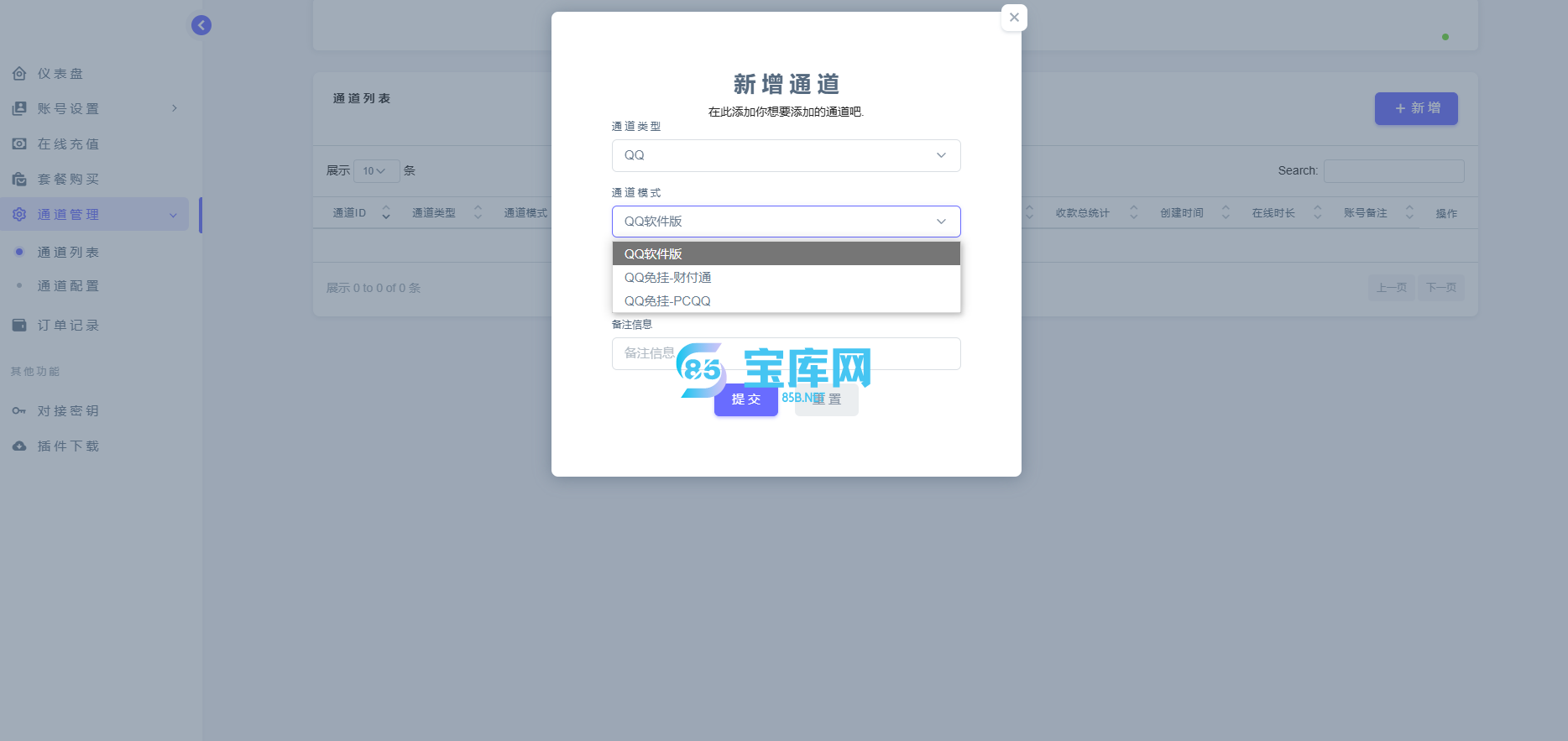Collapse the sidebar with the arrow button
Screen dimensions: 1568x741
[x=201, y=25]
